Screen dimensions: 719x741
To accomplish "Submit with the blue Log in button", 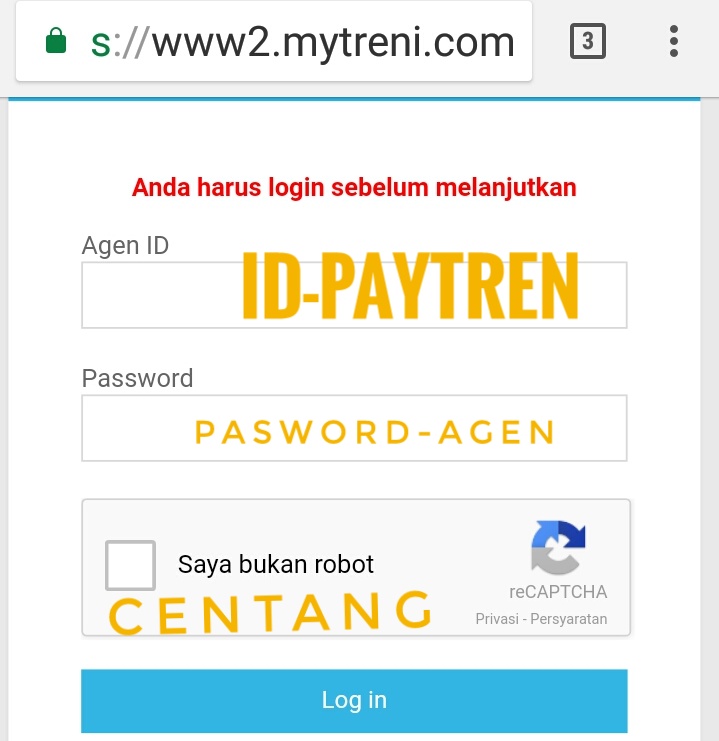I will click(x=355, y=701).
